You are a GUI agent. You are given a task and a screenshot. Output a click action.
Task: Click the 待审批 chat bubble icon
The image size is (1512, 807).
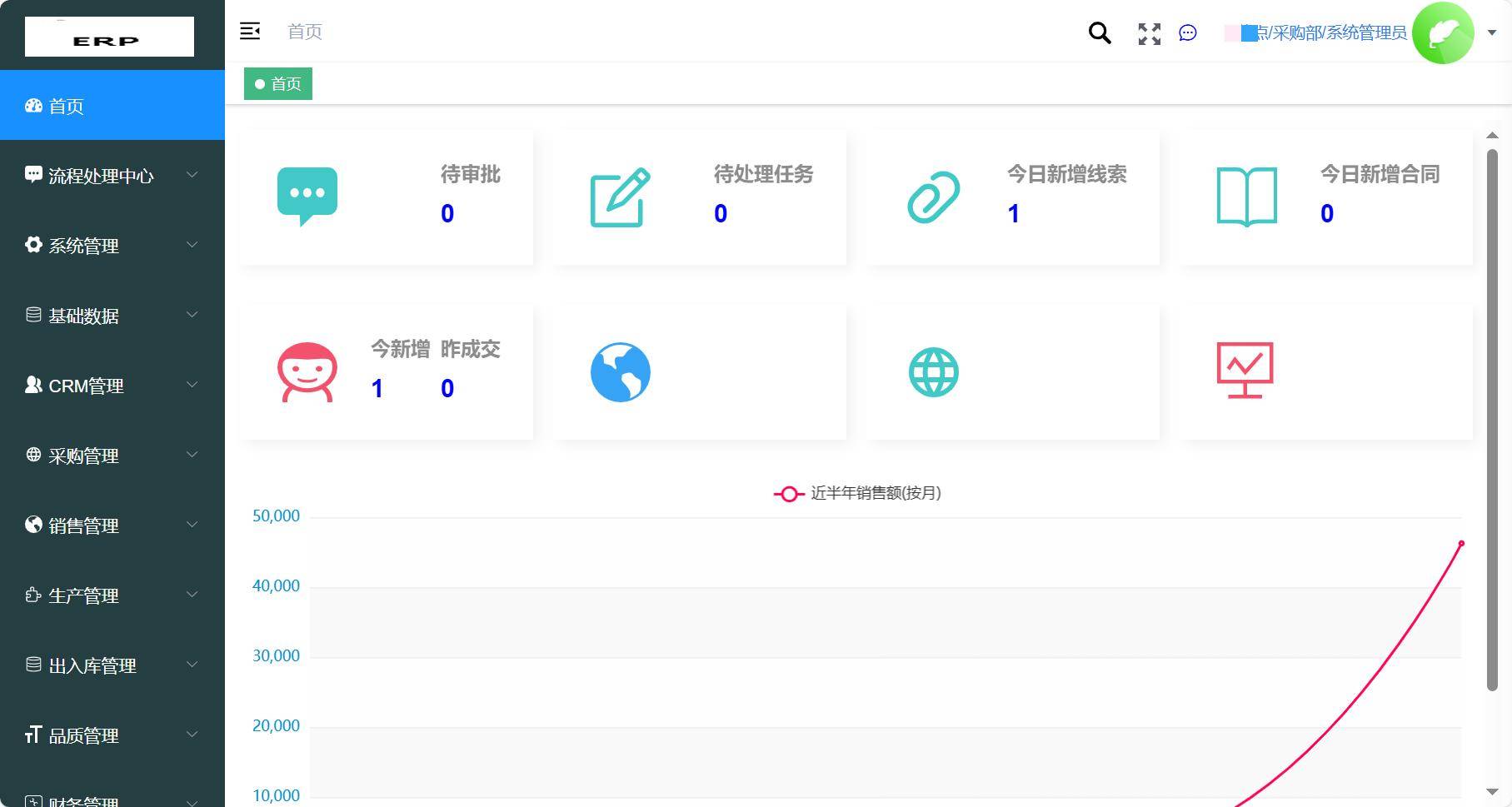[307, 197]
